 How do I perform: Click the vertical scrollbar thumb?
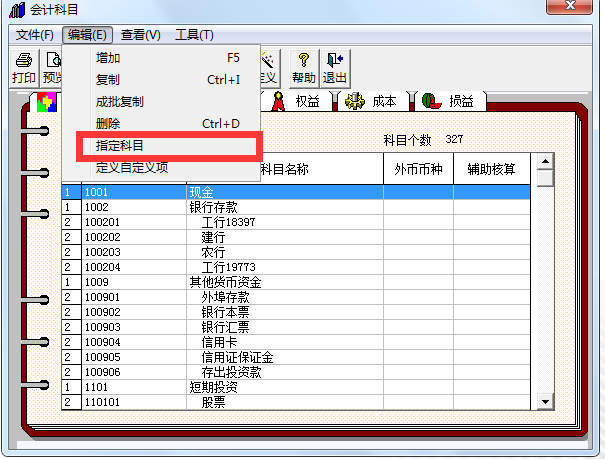tap(545, 178)
